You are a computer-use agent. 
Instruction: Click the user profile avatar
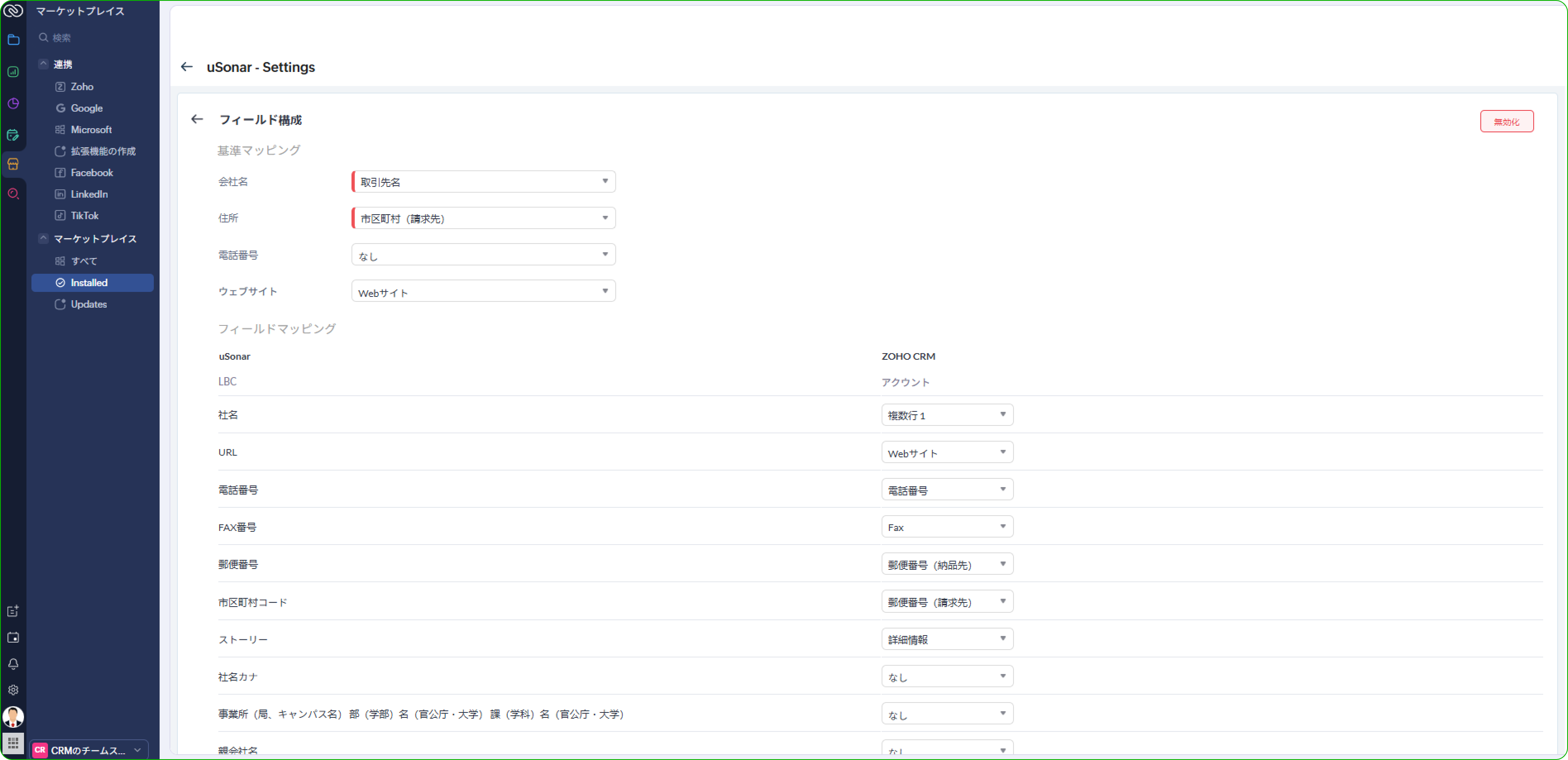pyautogui.click(x=13, y=717)
